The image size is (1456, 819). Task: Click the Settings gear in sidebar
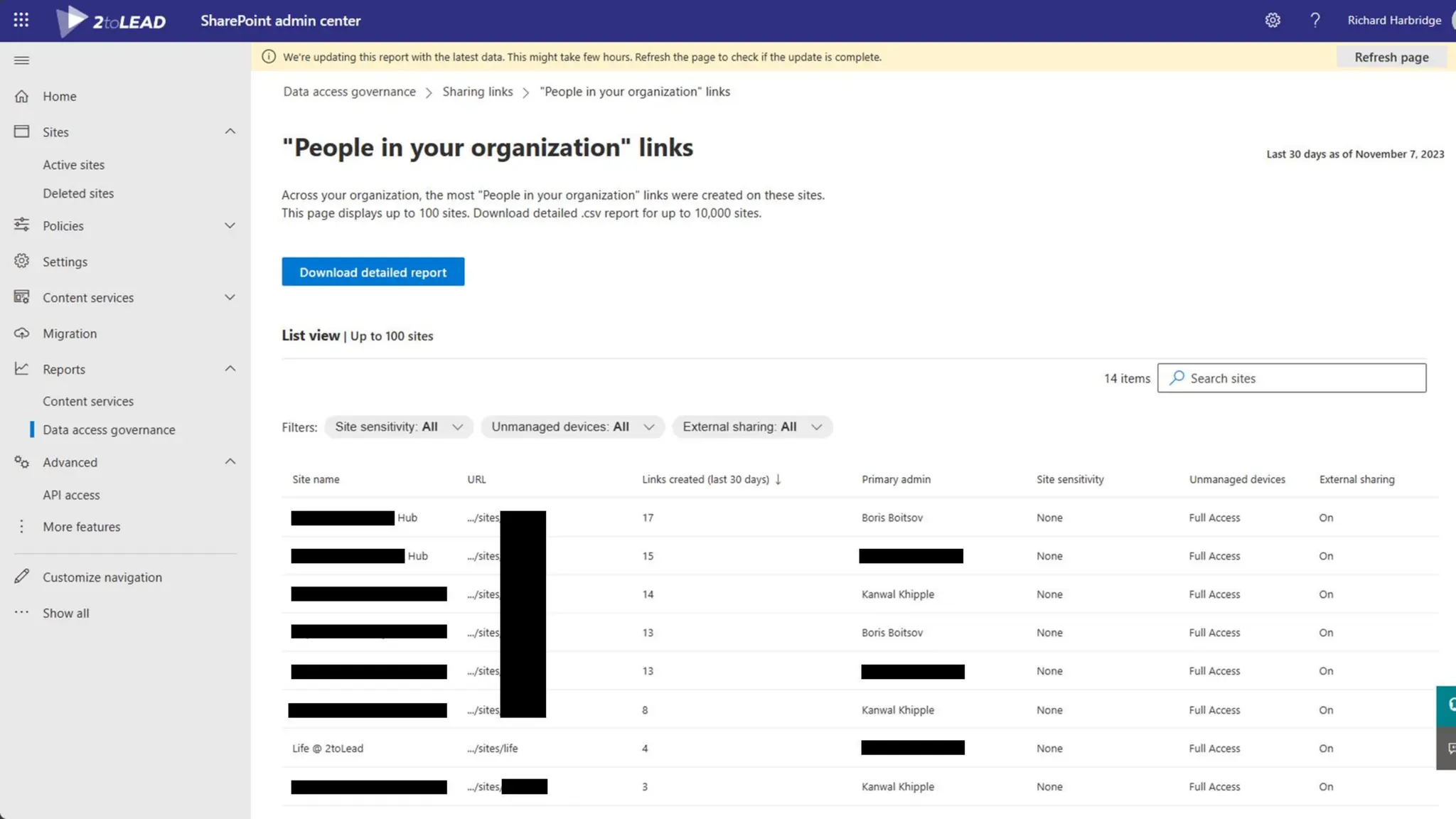click(21, 262)
